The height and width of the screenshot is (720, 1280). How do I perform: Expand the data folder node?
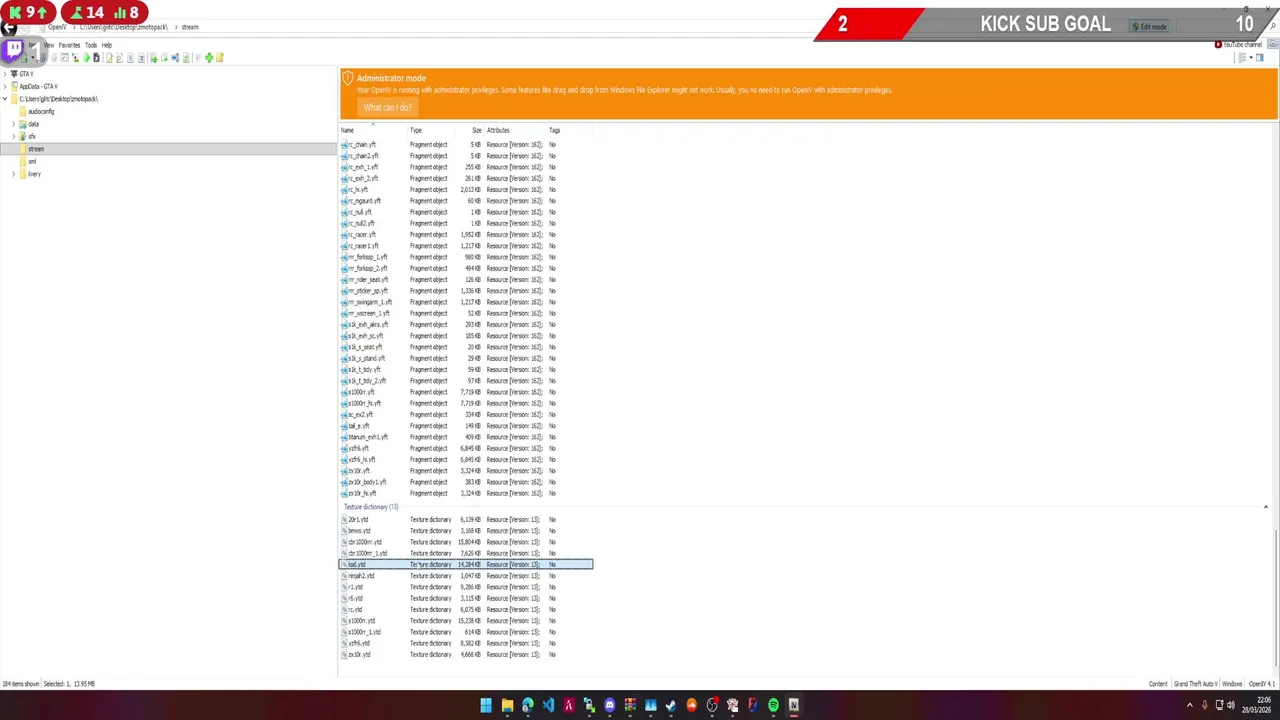pos(13,124)
